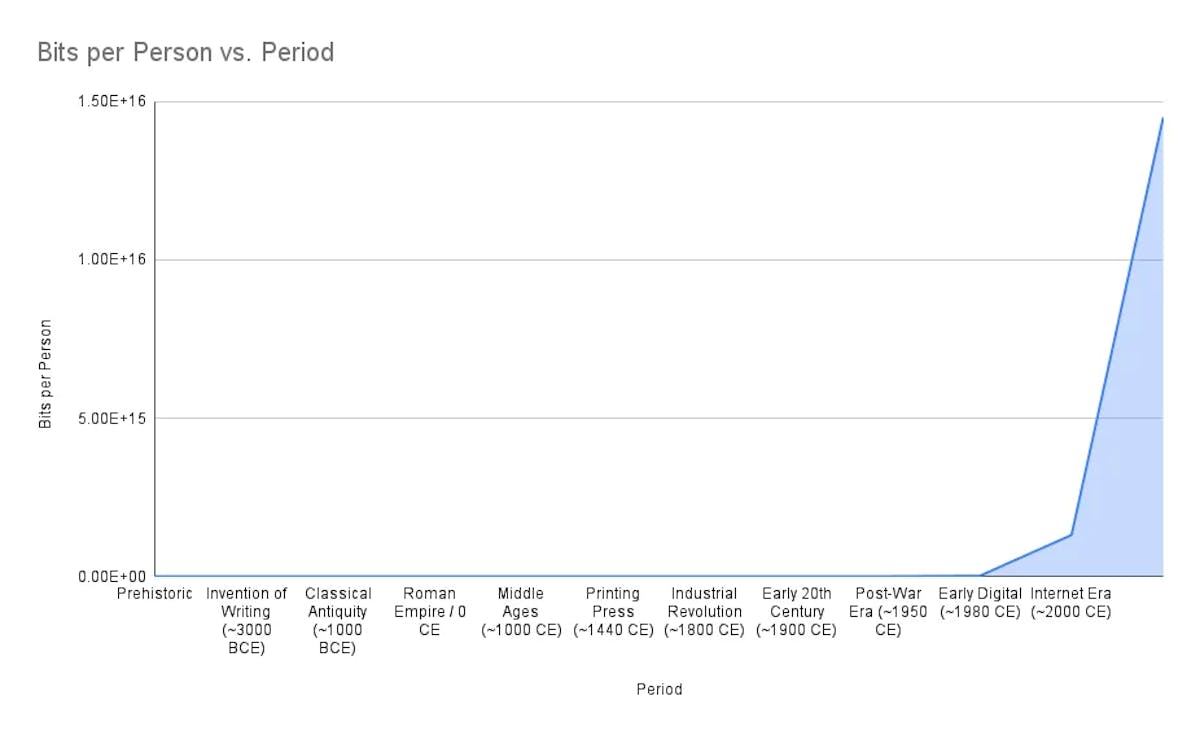Click the 'Classical Antiquity' axis label
The height and width of the screenshot is (735, 1200).
point(338,620)
